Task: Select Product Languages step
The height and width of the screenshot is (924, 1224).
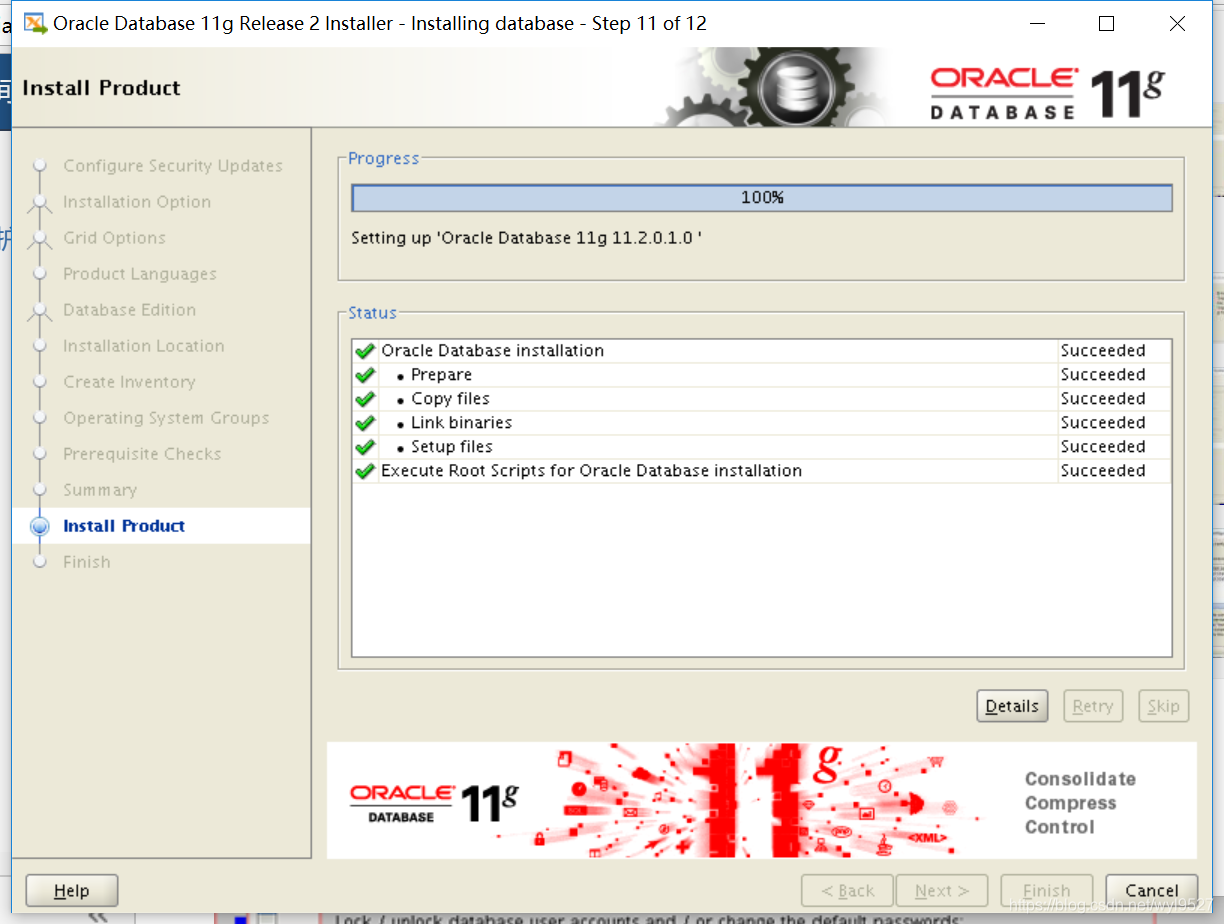Action: [140, 274]
